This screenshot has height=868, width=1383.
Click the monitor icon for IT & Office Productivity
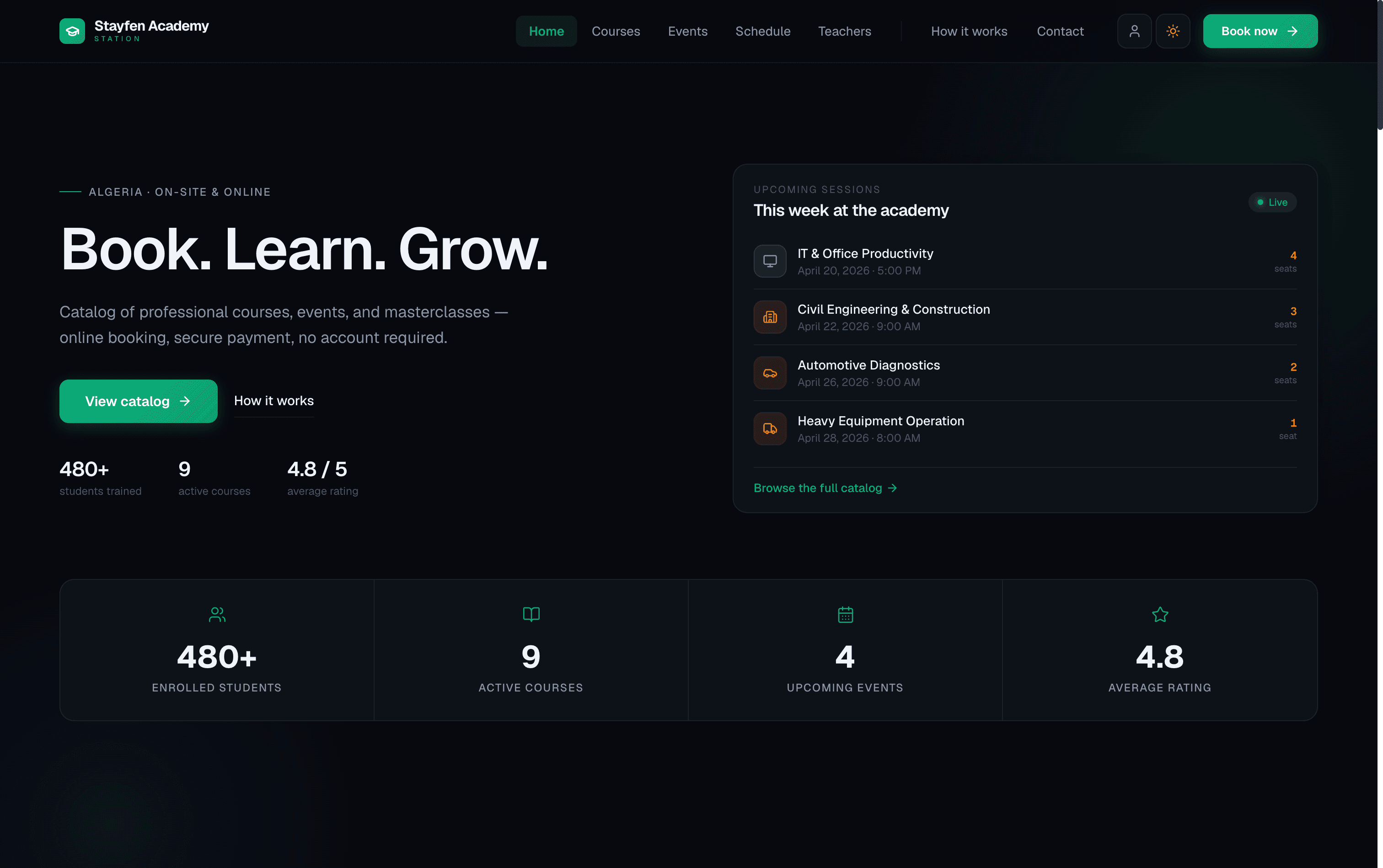click(770, 261)
